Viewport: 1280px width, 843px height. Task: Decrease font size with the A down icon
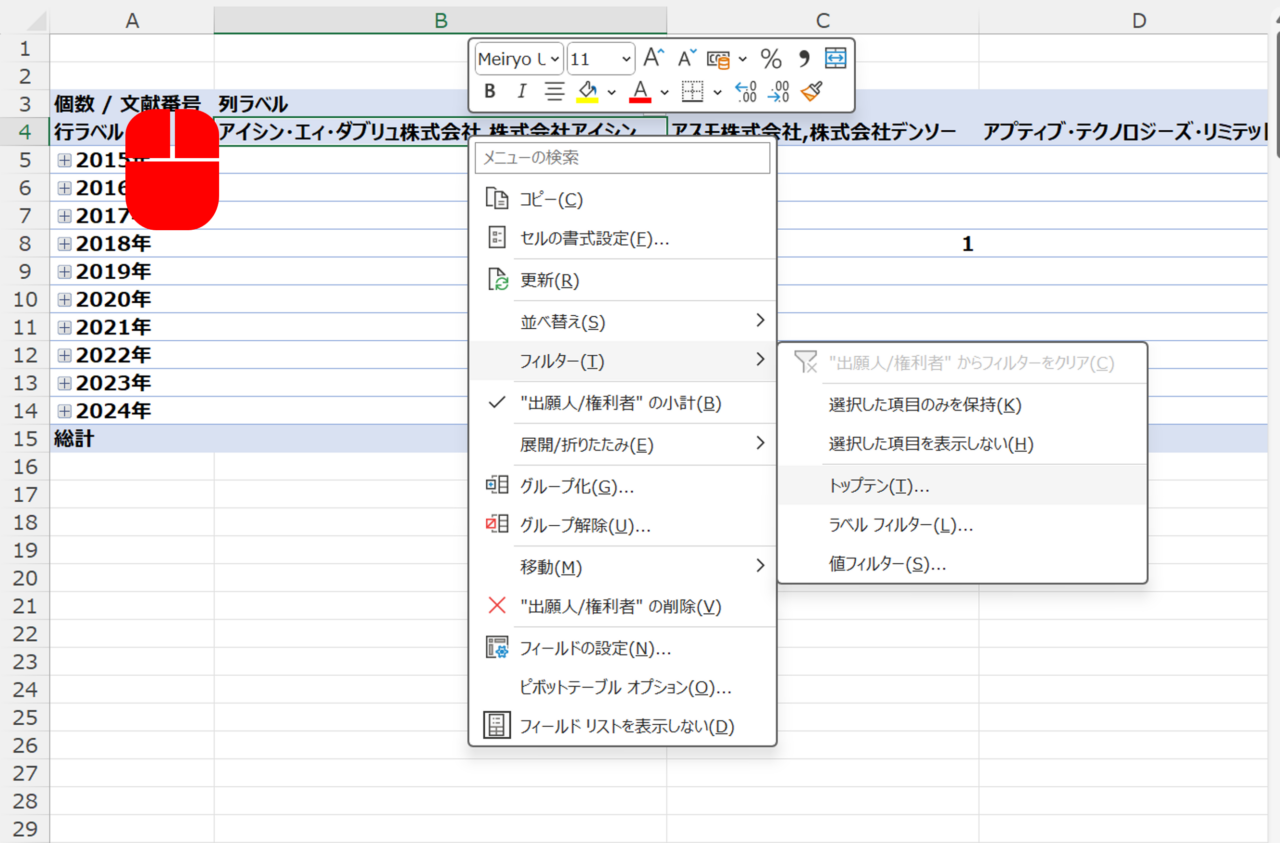(687, 58)
